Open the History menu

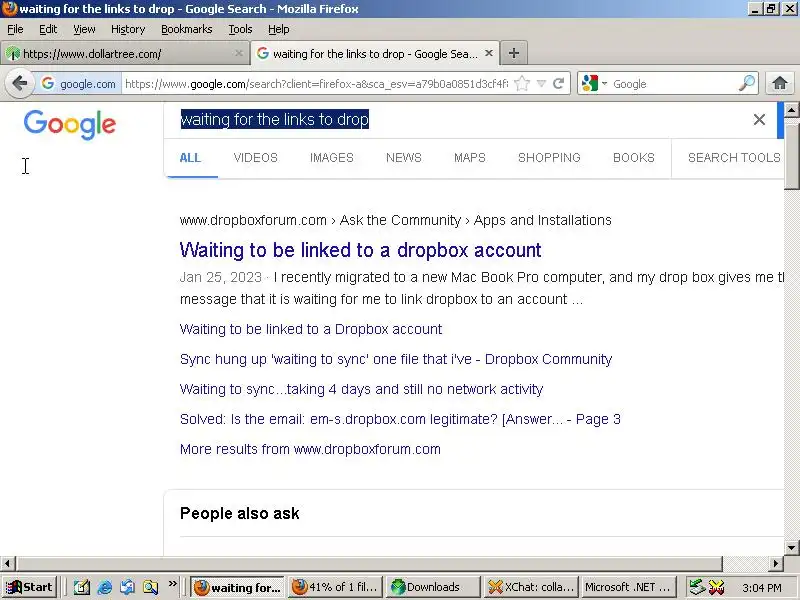click(x=128, y=29)
